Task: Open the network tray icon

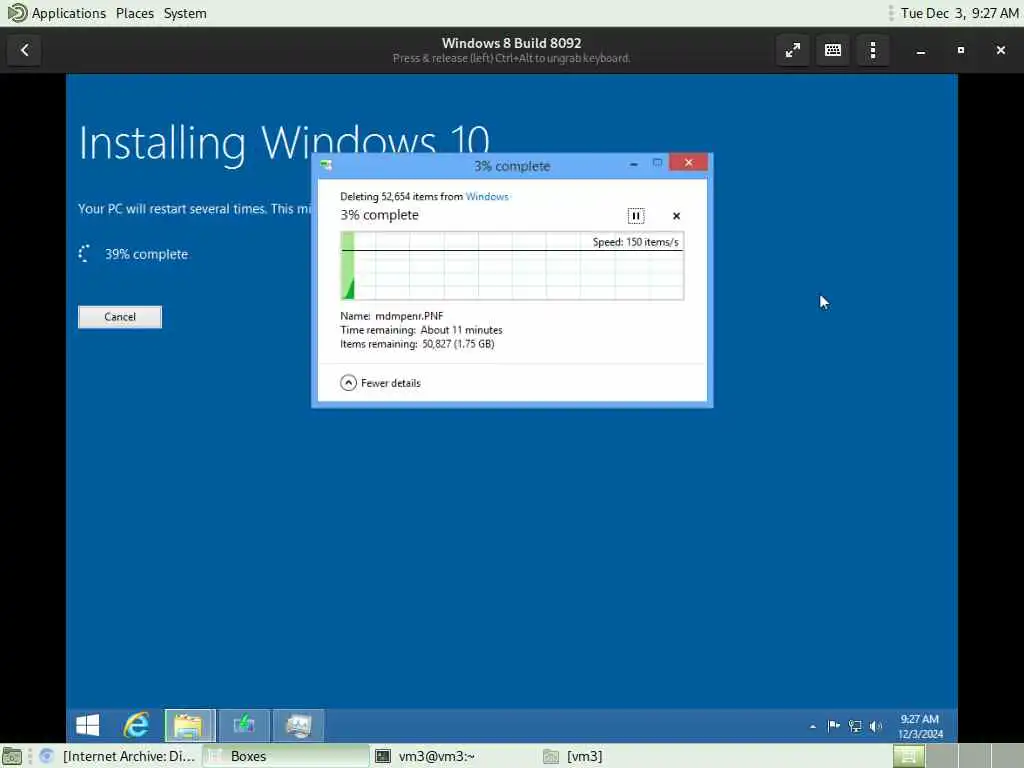Action: pyautogui.click(x=854, y=726)
